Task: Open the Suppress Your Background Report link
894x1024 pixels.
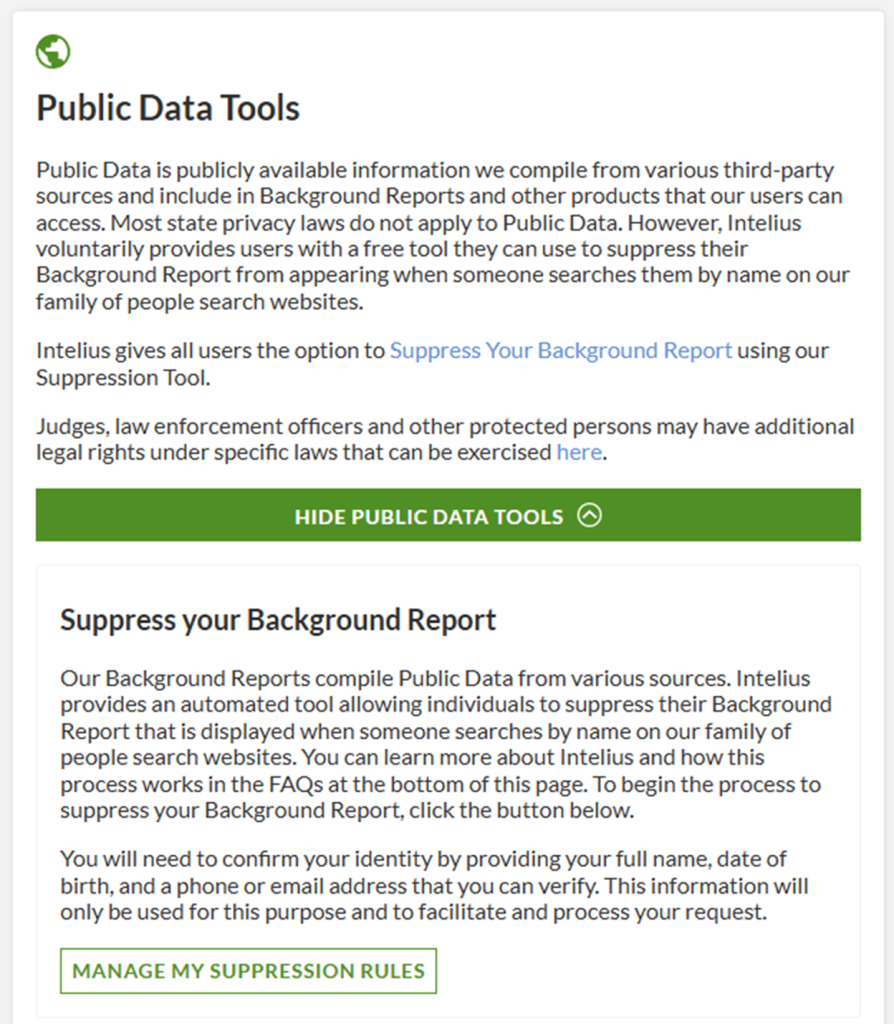Action: (560, 351)
